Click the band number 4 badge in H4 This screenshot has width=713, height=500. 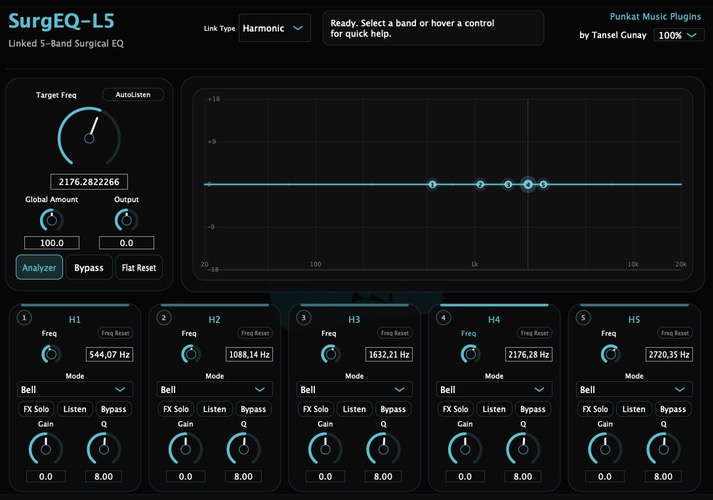443,317
